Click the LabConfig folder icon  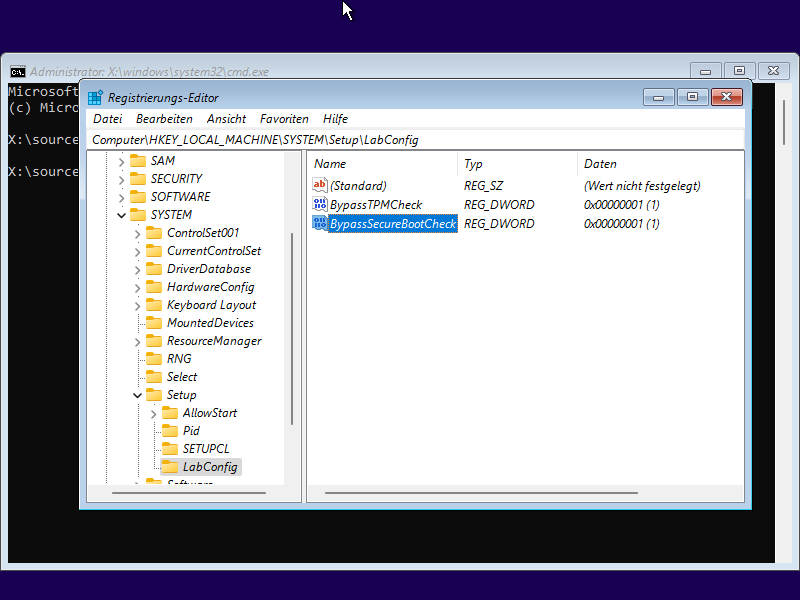coord(170,467)
